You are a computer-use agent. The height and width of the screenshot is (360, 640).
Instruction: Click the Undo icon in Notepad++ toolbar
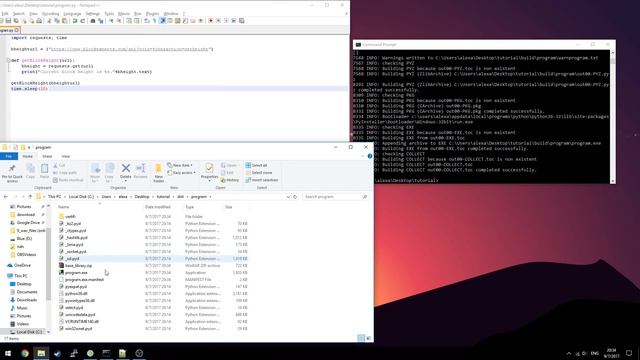(75, 21)
